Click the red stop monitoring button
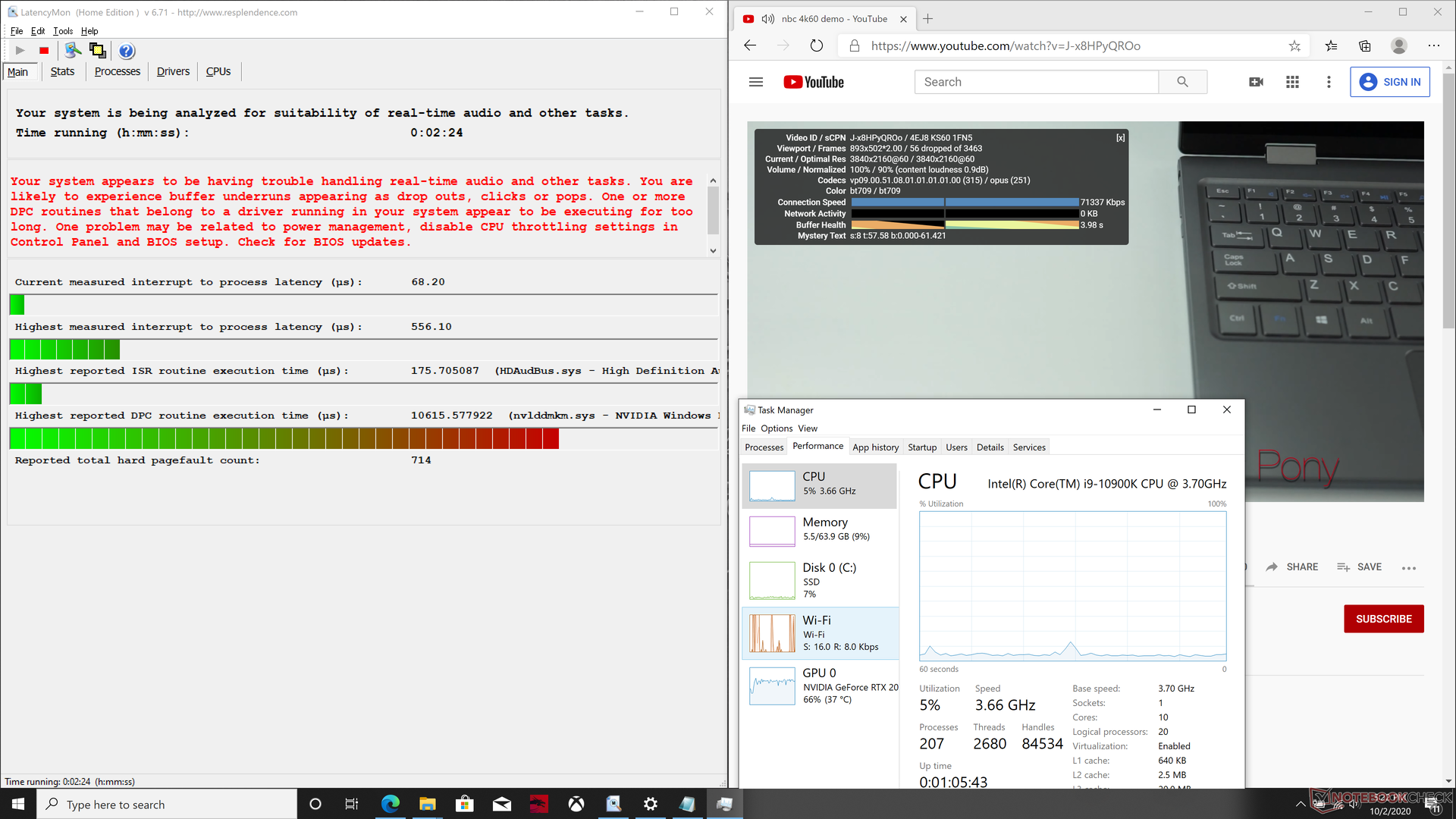1456x819 pixels. (44, 51)
